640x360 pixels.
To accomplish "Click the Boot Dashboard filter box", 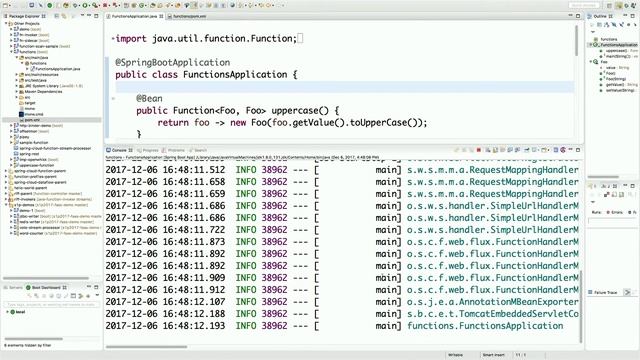I will (51, 304).
